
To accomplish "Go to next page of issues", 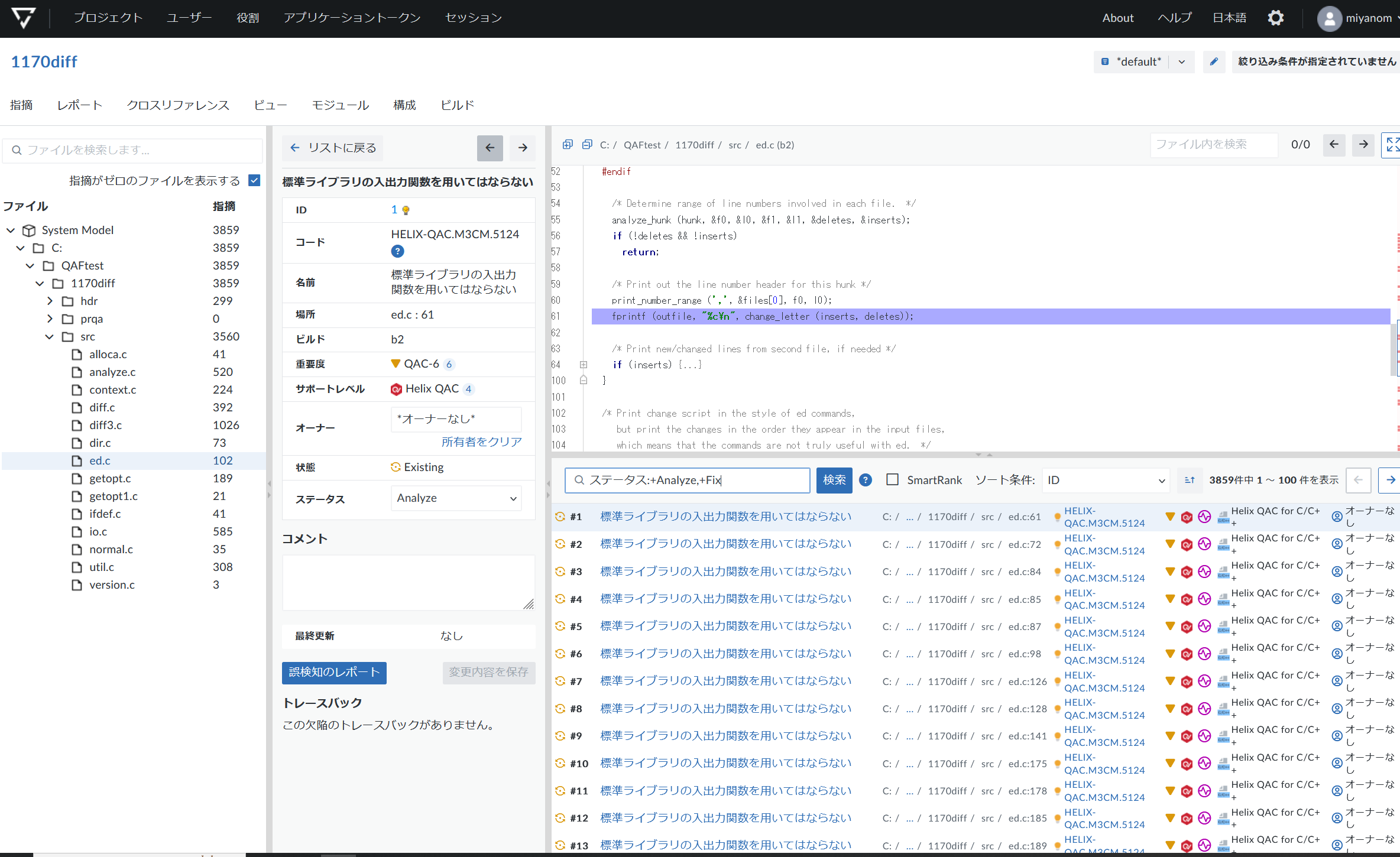I will point(1389,480).
